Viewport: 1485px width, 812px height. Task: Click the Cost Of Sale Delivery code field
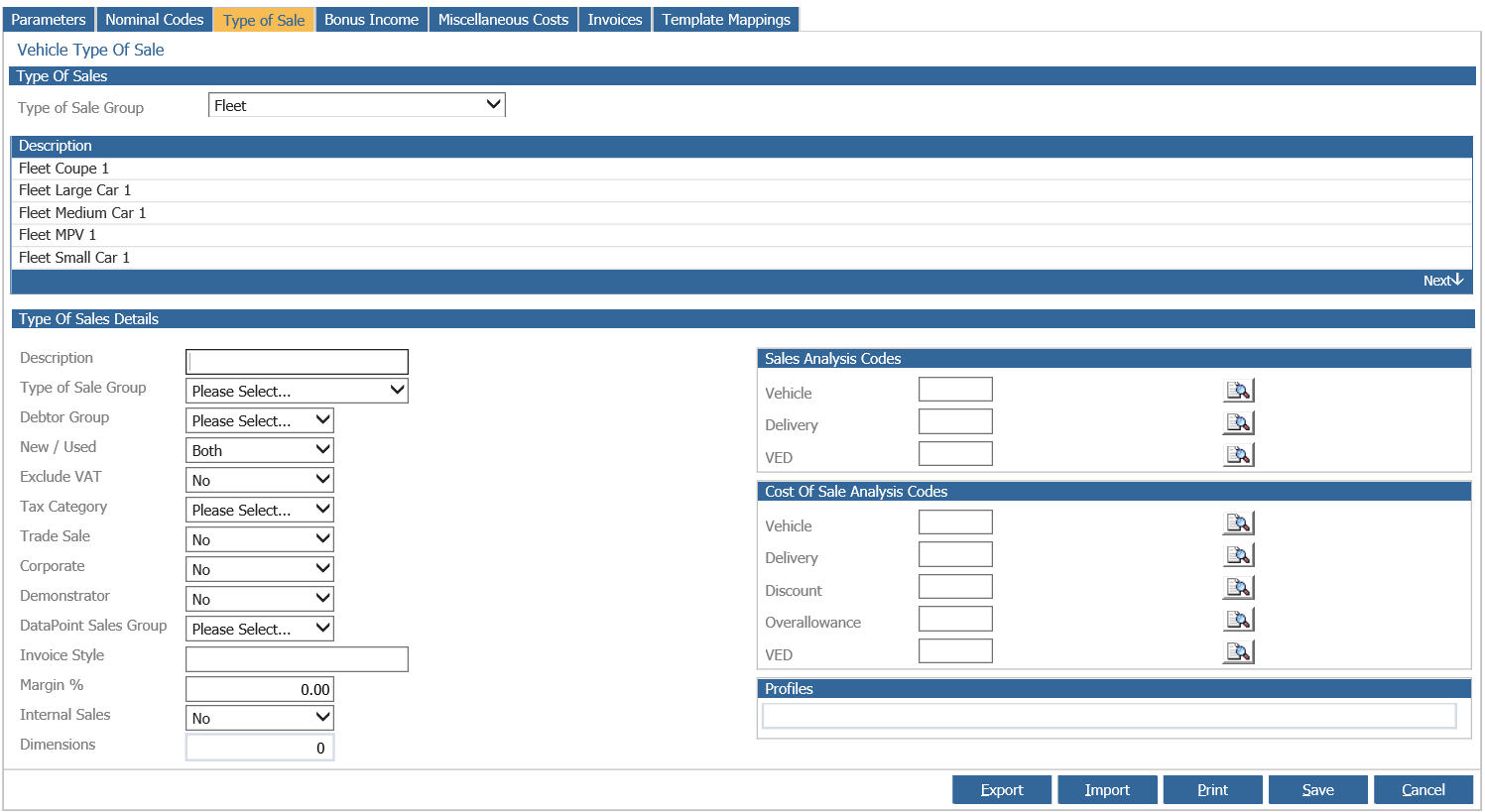[x=955, y=554]
